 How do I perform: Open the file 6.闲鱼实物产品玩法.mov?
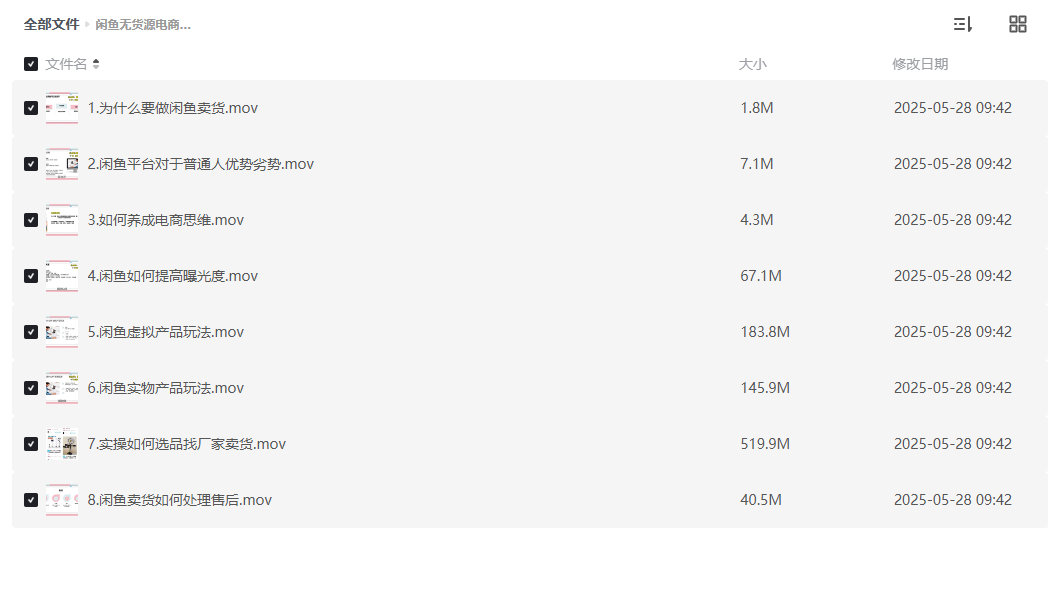point(165,388)
